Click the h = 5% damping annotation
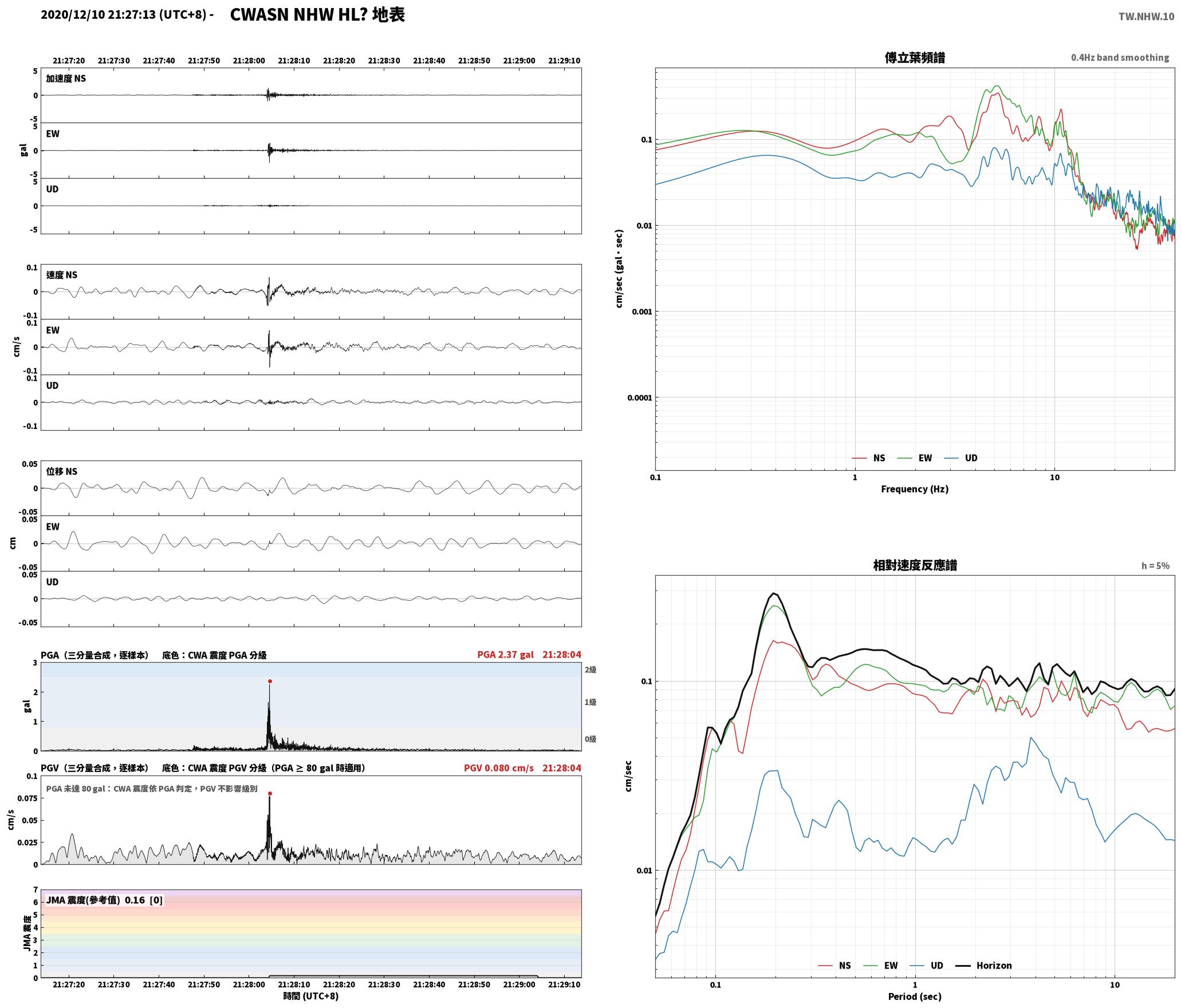 (1155, 566)
